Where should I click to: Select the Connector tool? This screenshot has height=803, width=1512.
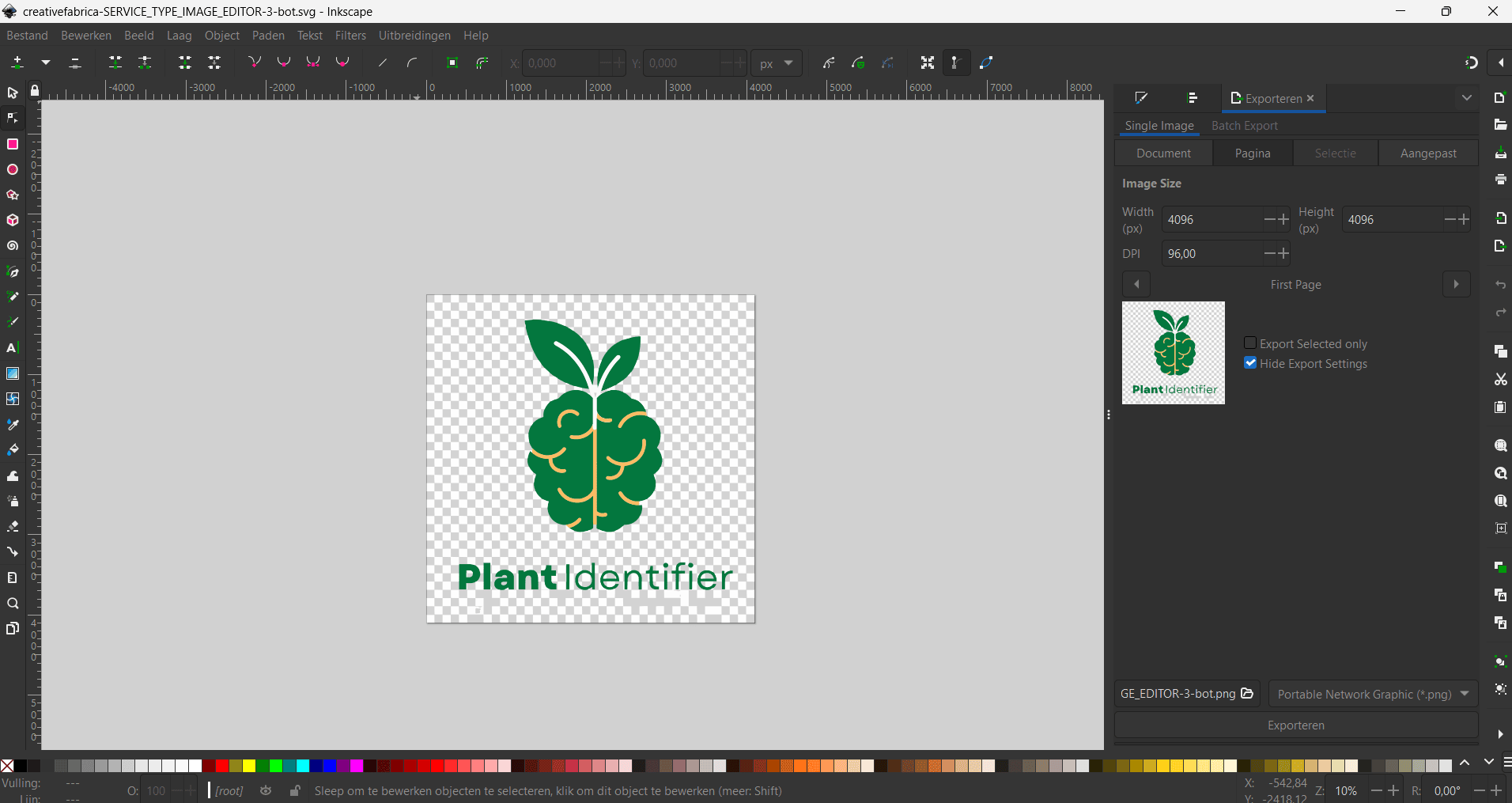tap(13, 551)
